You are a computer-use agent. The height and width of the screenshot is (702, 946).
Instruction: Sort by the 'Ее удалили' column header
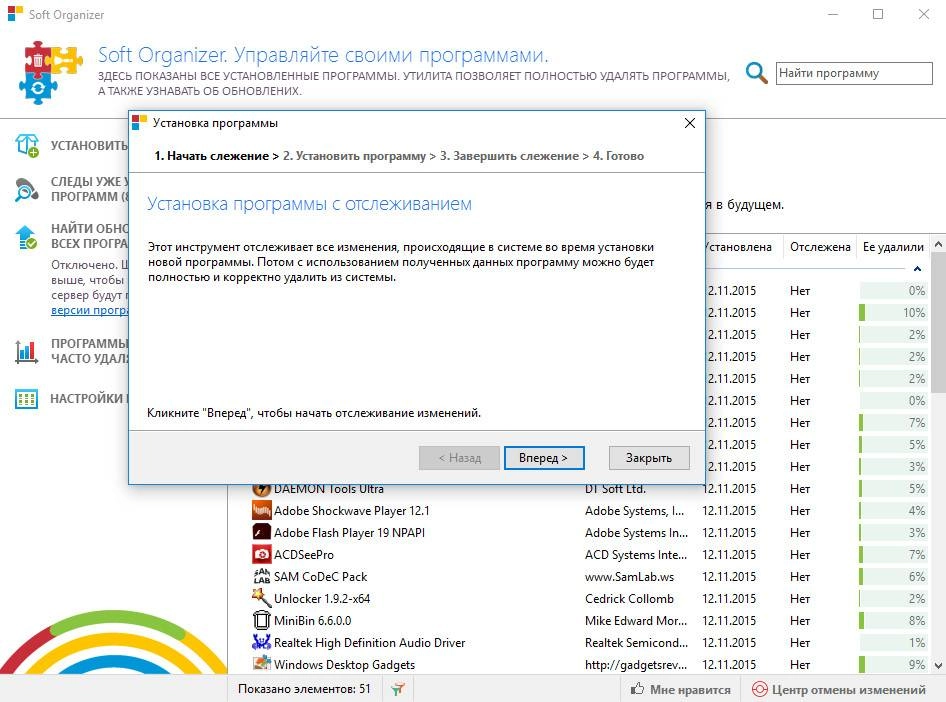(x=893, y=247)
